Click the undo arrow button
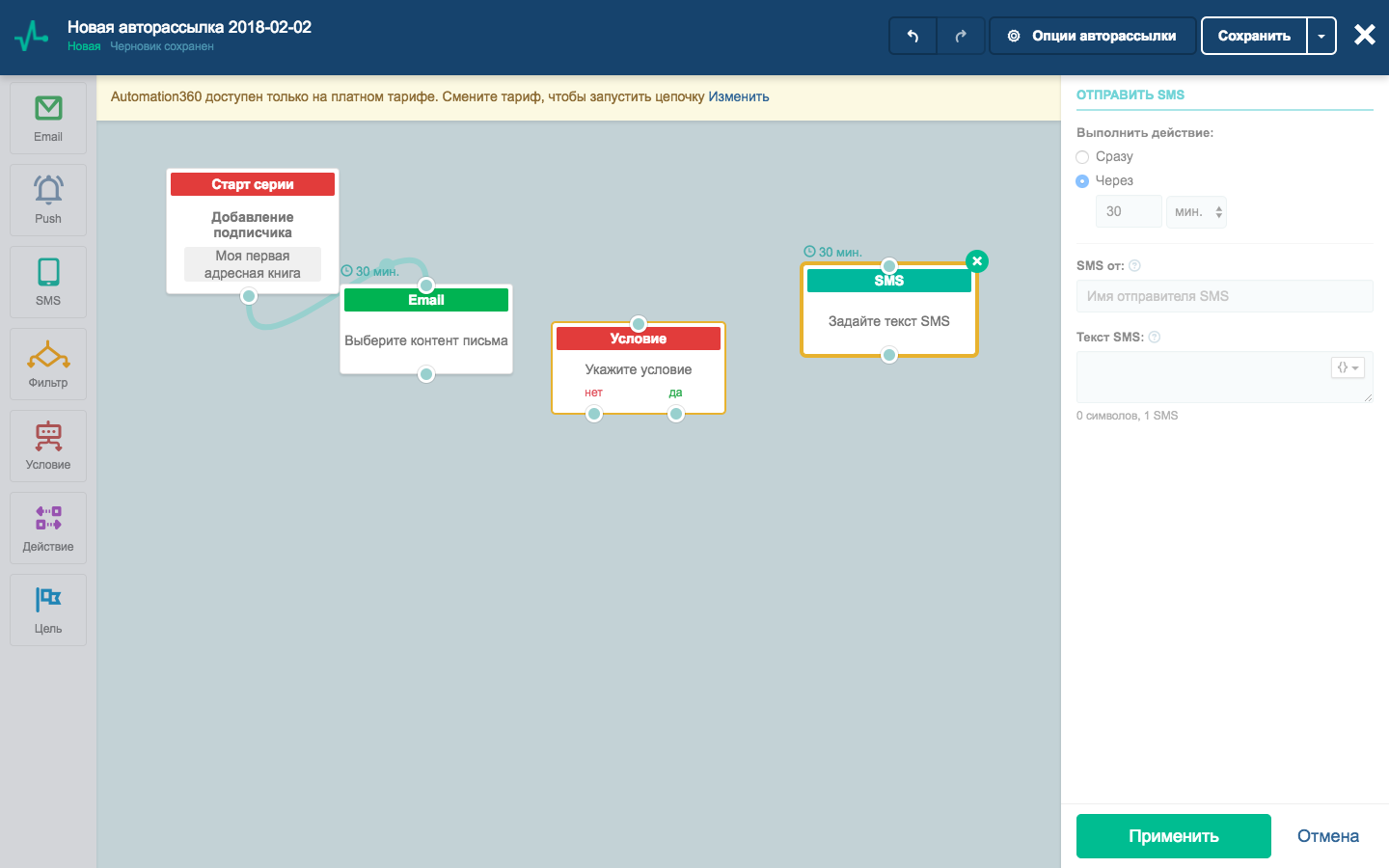This screenshot has height=868, width=1389. pyautogui.click(x=912, y=36)
